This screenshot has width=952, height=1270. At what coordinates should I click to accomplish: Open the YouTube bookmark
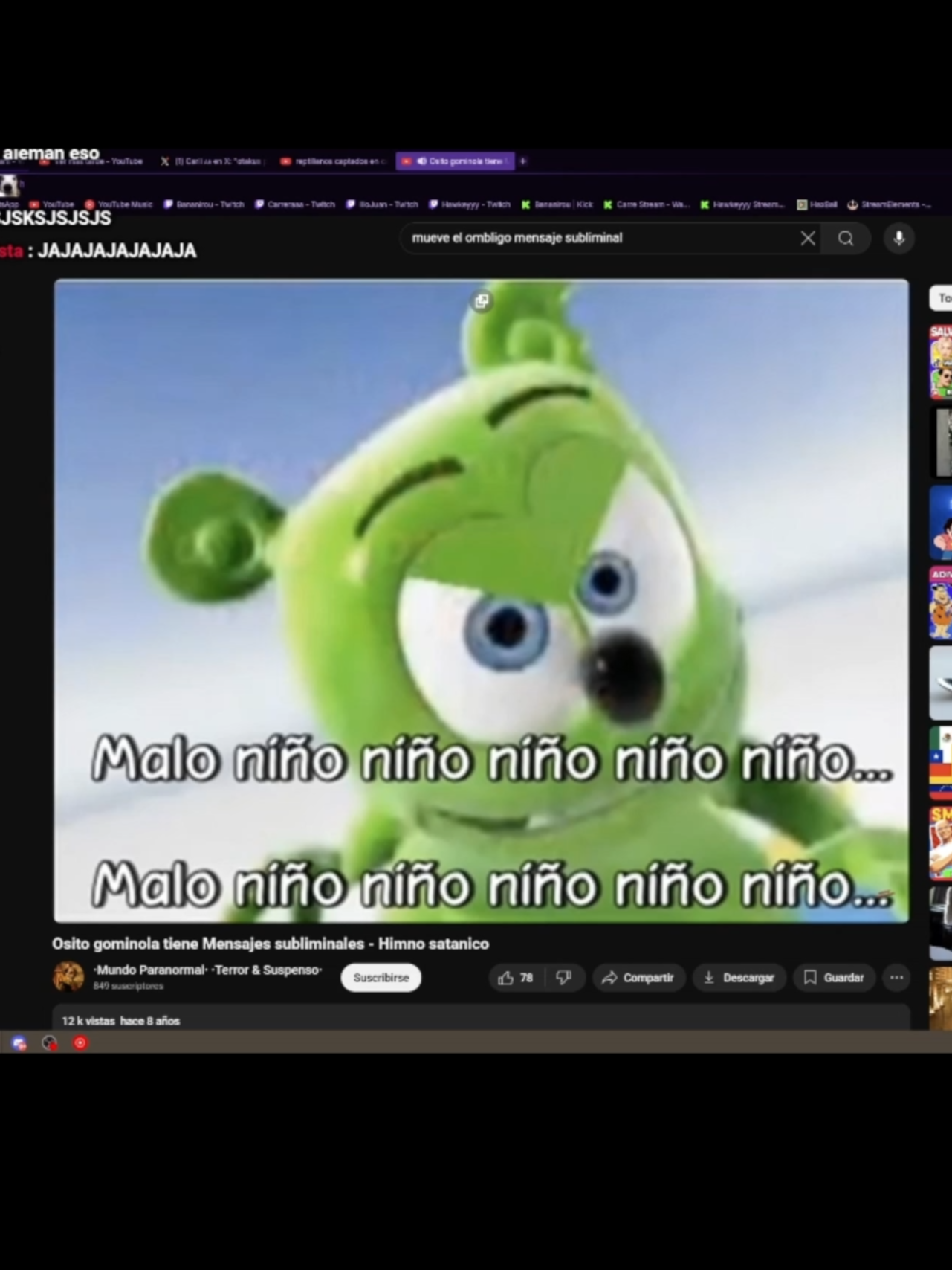[x=52, y=204]
